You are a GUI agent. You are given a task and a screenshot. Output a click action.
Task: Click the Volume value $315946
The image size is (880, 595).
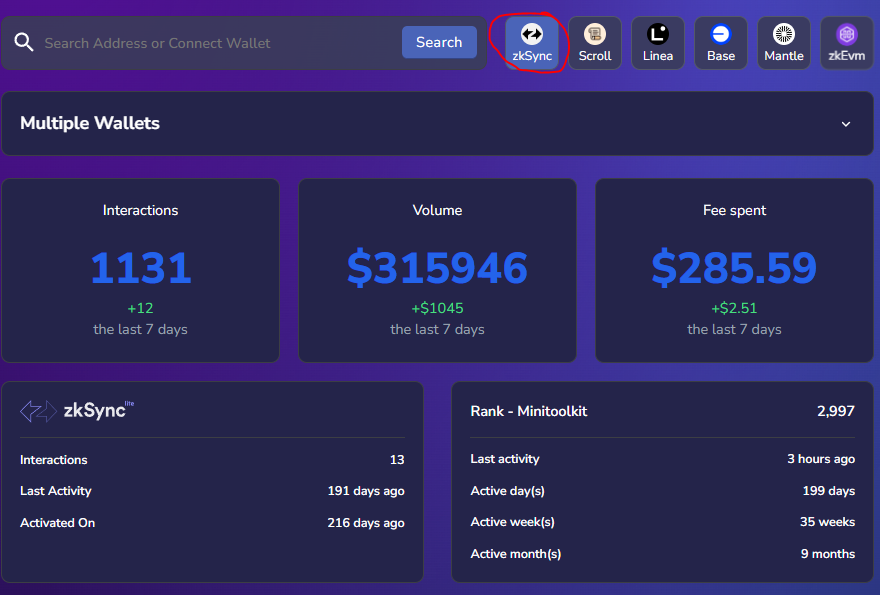point(437,268)
